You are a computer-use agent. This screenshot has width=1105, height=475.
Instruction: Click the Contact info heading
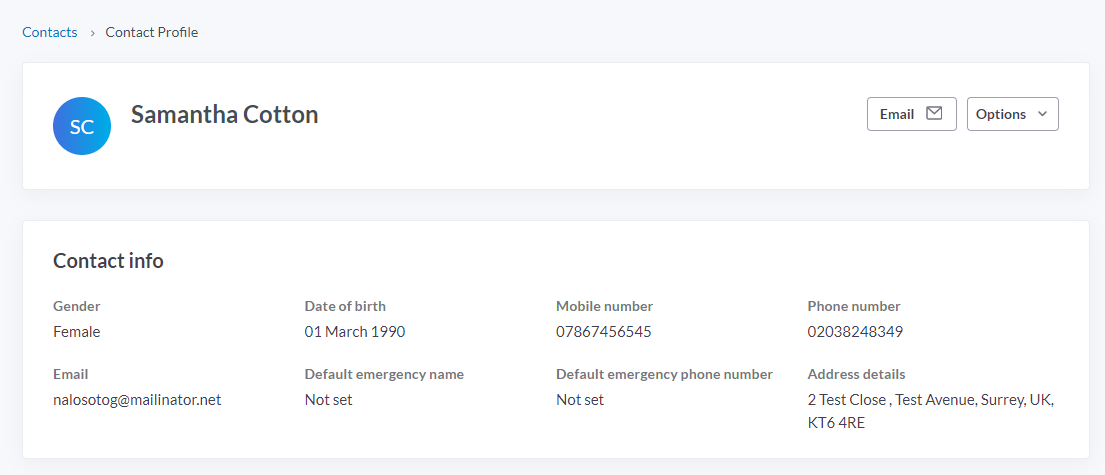pos(108,261)
